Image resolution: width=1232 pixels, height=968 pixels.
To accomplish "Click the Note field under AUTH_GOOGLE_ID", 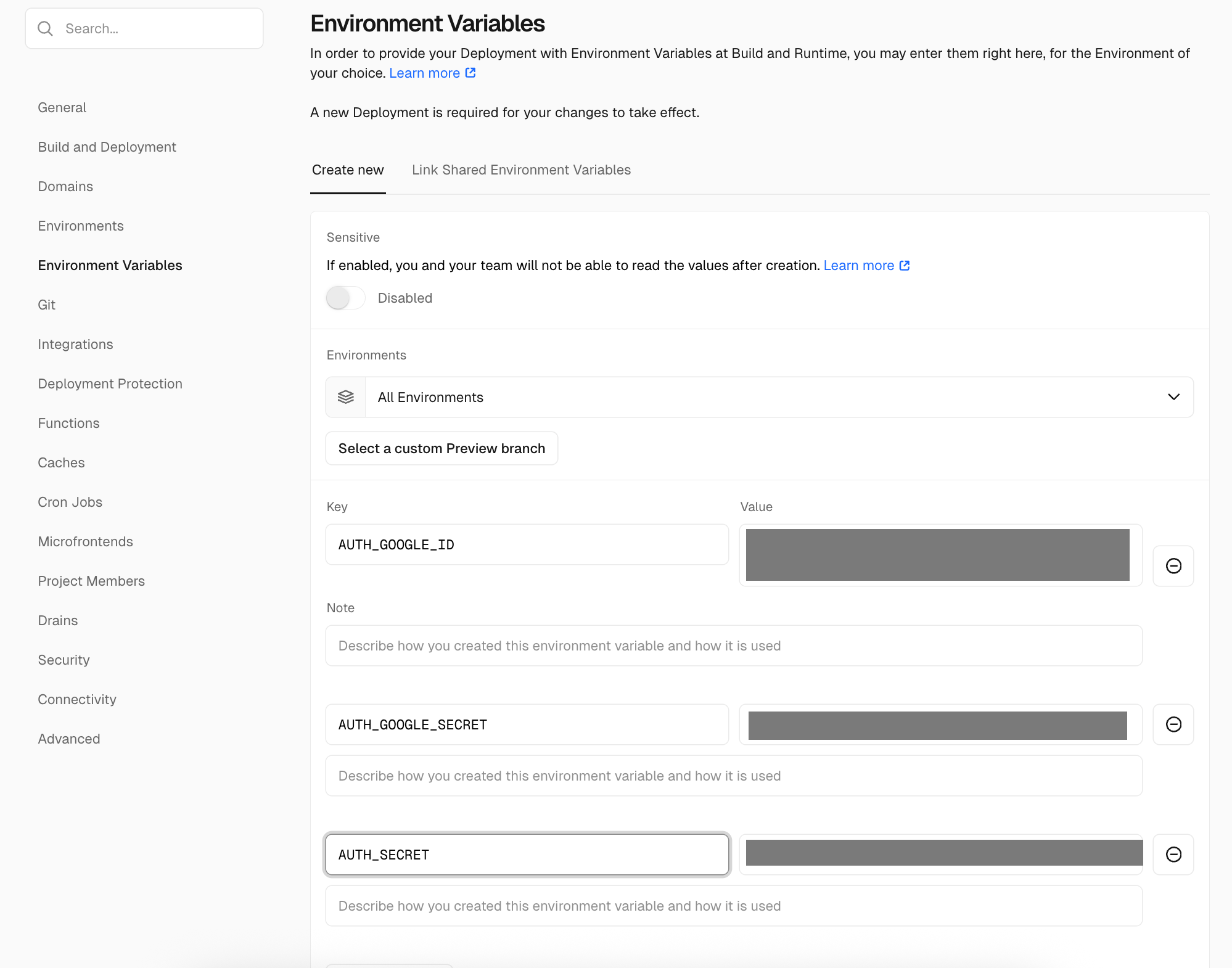I will [734, 646].
